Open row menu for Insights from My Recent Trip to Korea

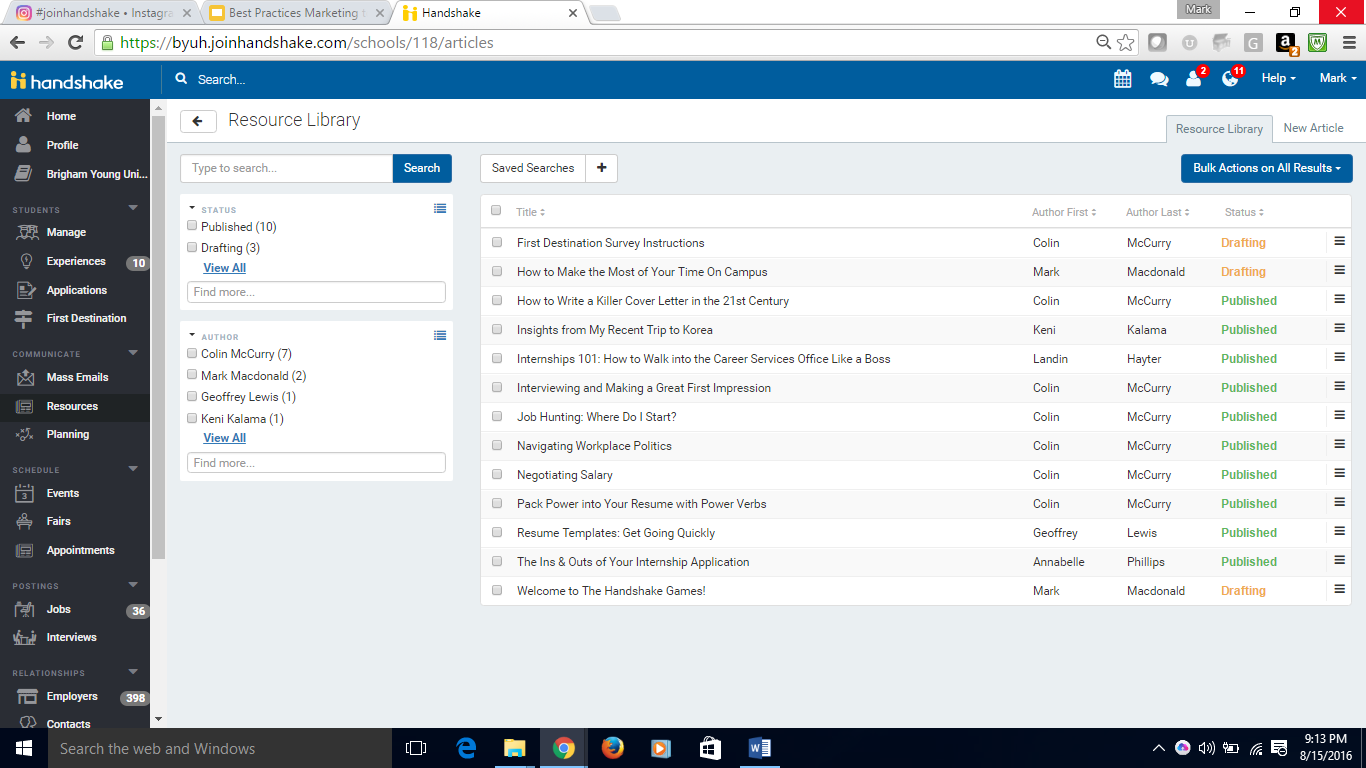coord(1340,328)
